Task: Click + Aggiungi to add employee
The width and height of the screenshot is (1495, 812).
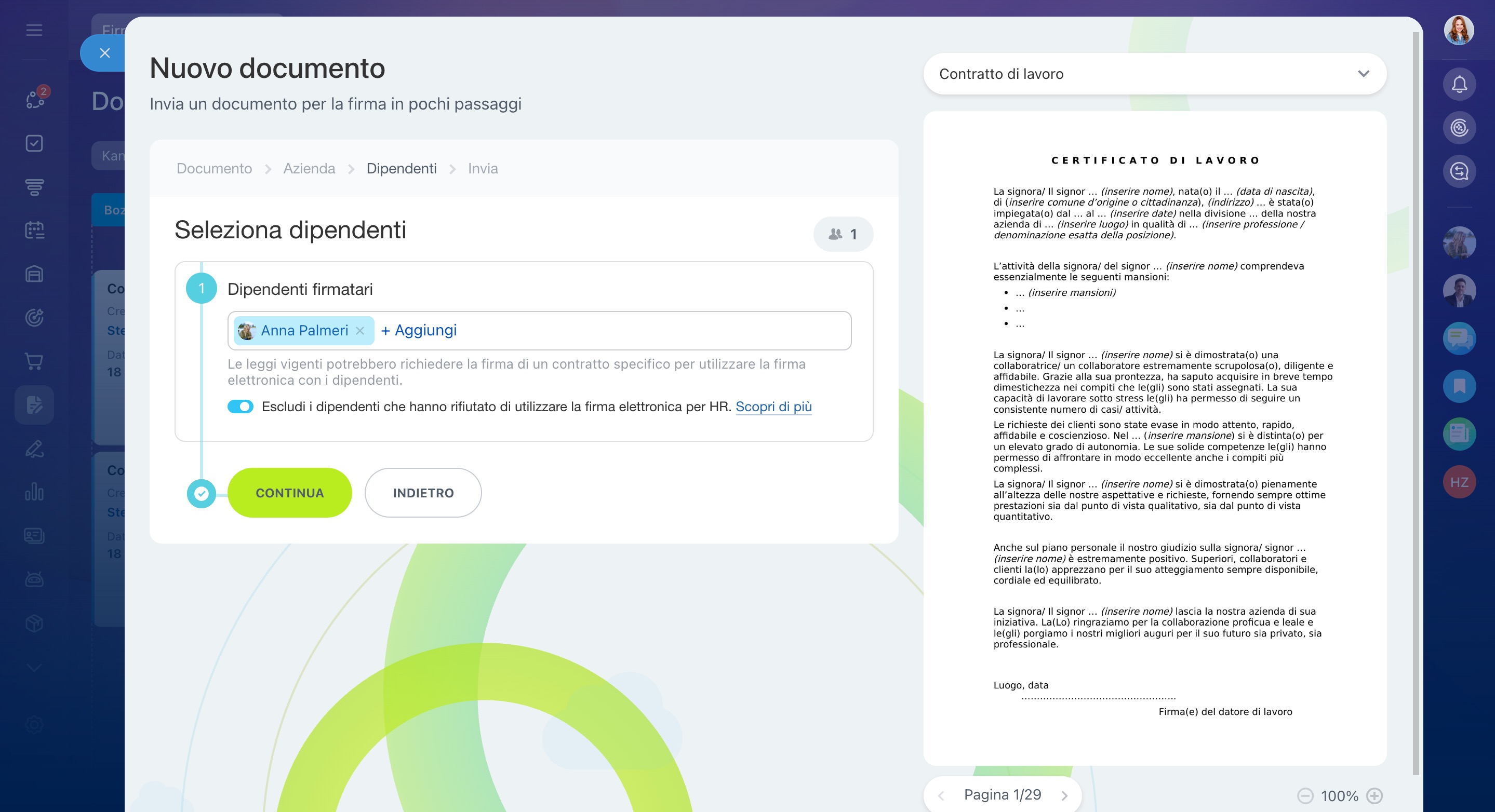Action: pos(419,331)
